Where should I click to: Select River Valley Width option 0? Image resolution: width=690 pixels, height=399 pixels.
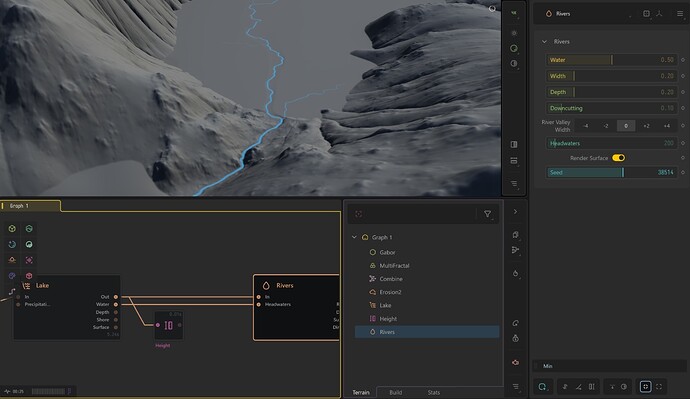pos(626,126)
